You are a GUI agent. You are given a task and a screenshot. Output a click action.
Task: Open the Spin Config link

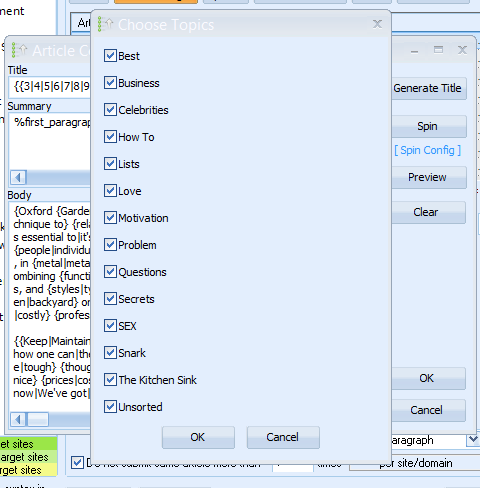[427, 150]
